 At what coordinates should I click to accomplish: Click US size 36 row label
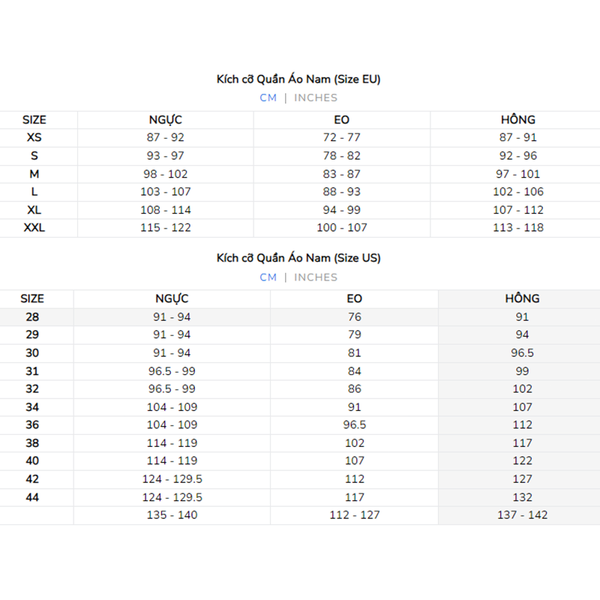click(x=32, y=425)
